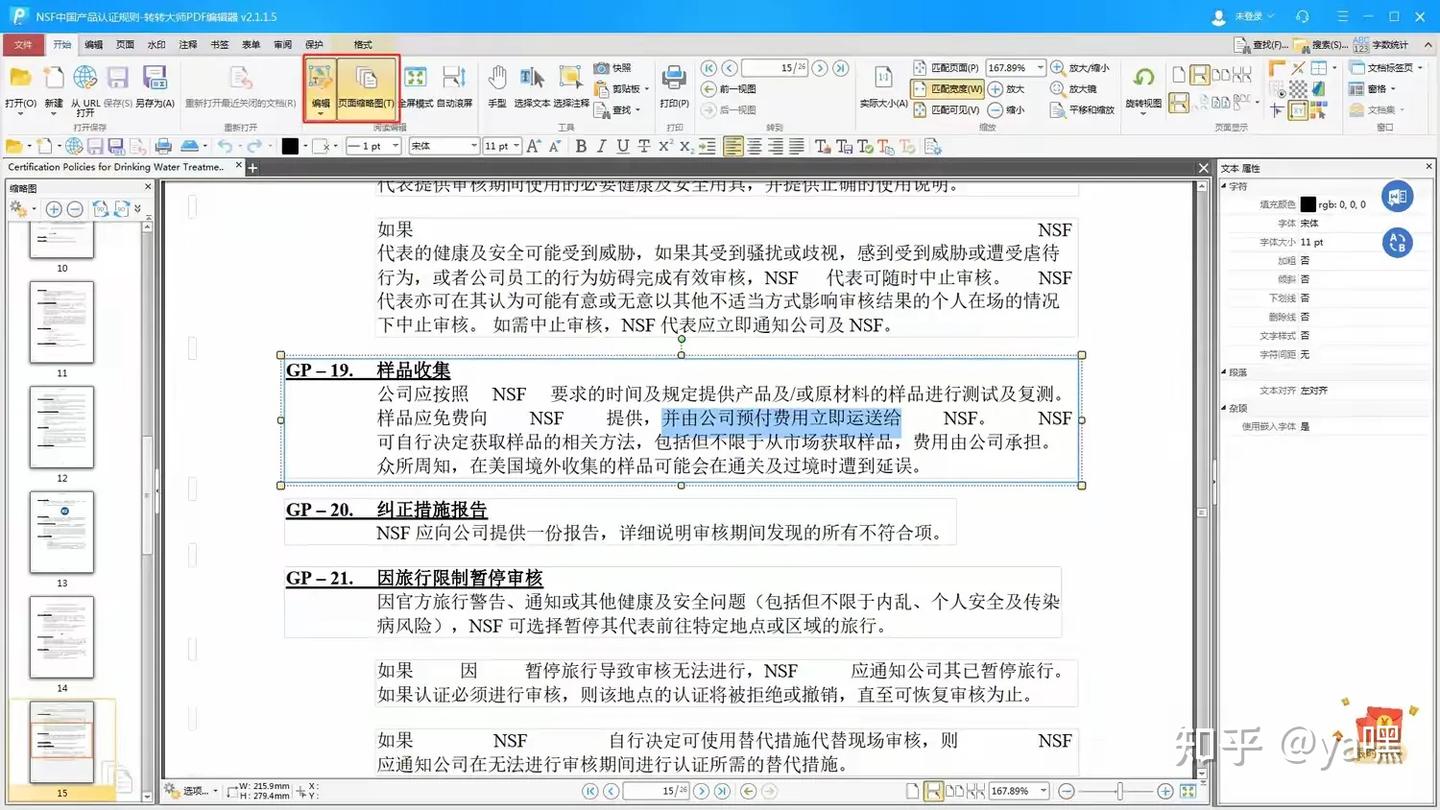
Task: Enable 匹配宽度(W) fit width
Action: 947,89
